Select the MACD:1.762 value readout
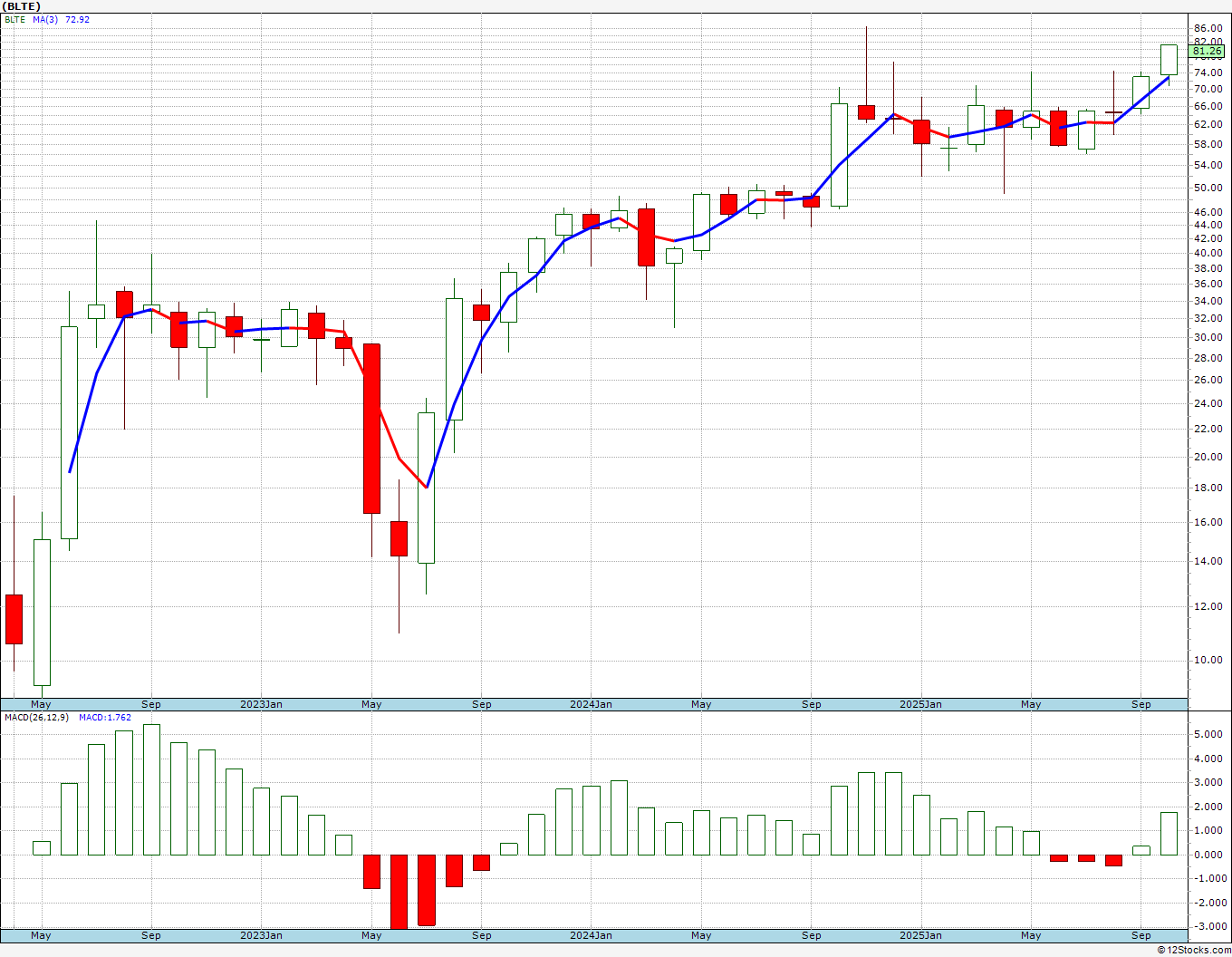The height and width of the screenshot is (957, 1232). tap(105, 718)
